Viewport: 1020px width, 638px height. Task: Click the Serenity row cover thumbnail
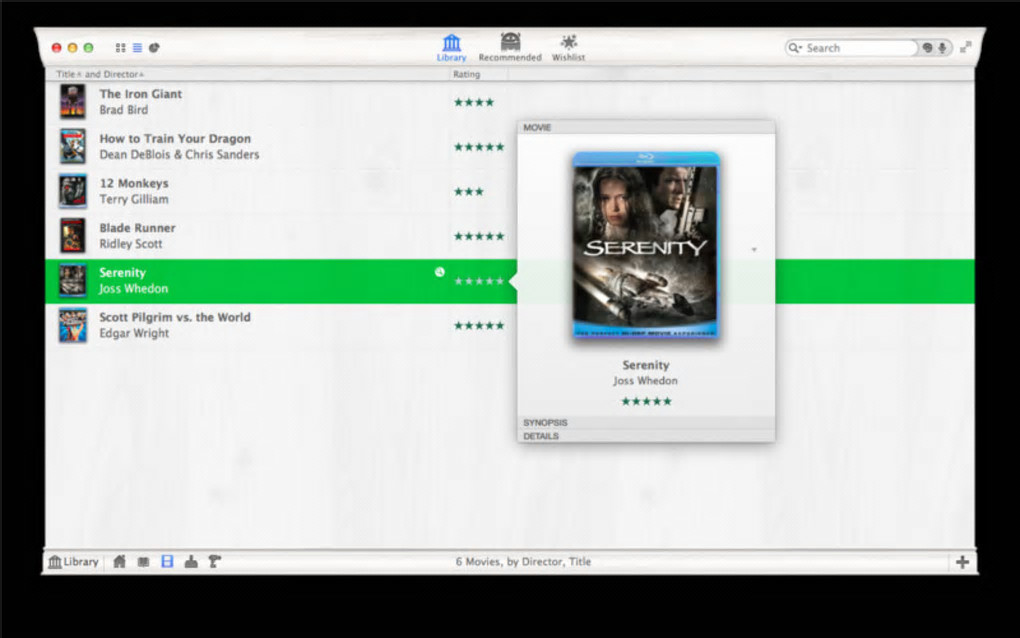(73, 280)
